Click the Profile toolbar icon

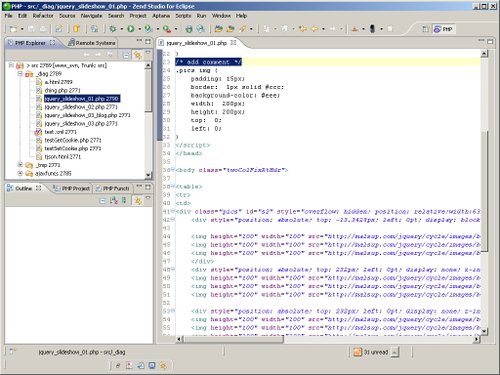pyautogui.click(x=148, y=29)
